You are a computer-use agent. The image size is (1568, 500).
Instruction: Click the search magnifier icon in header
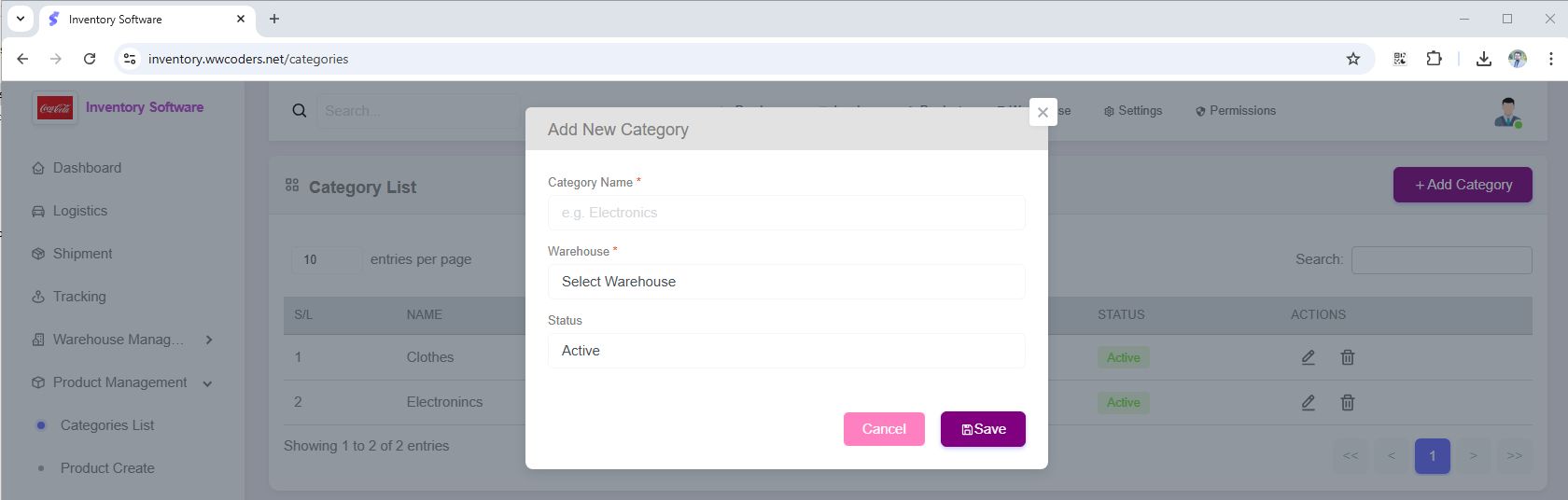click(x=300, y=111)
